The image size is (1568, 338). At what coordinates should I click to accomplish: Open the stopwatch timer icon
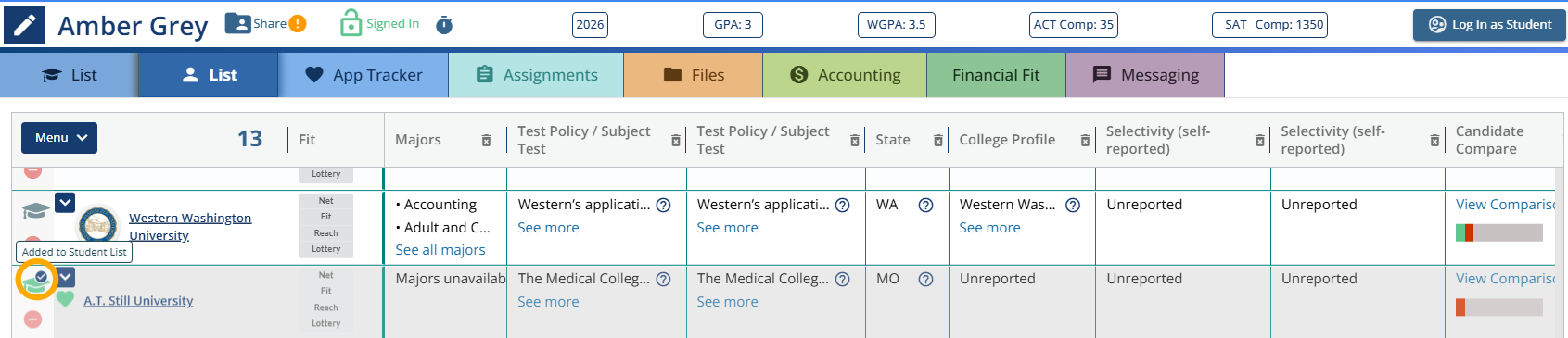pyautogui.click(x=444, y=25)
